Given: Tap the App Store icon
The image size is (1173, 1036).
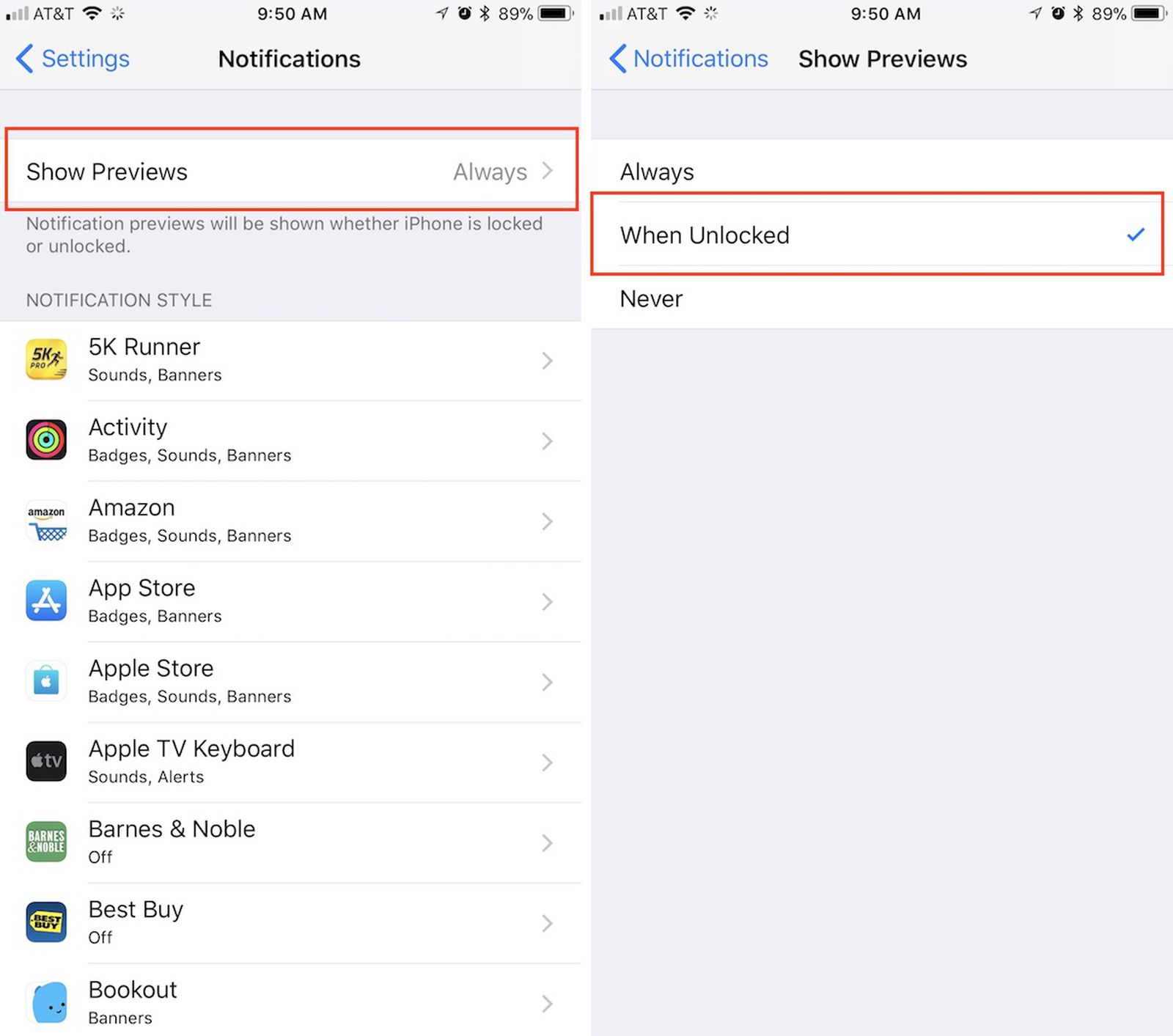Looking at the screenshot, I should click(46, 600).
